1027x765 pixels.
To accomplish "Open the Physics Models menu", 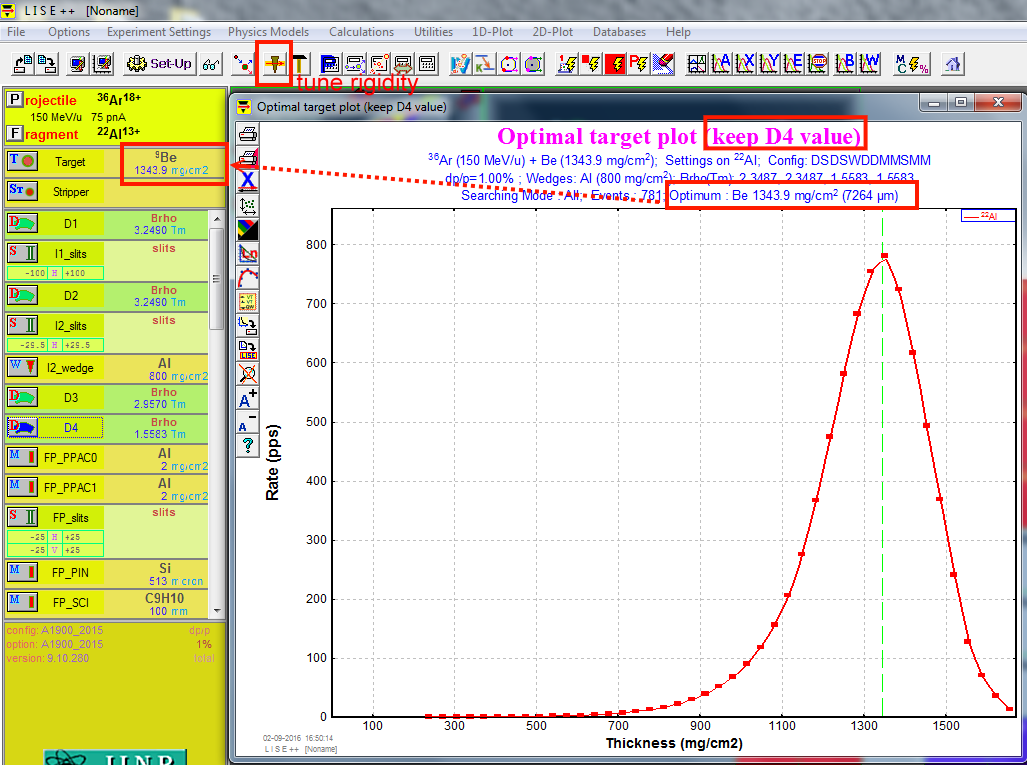I will [x=268, y=32].
